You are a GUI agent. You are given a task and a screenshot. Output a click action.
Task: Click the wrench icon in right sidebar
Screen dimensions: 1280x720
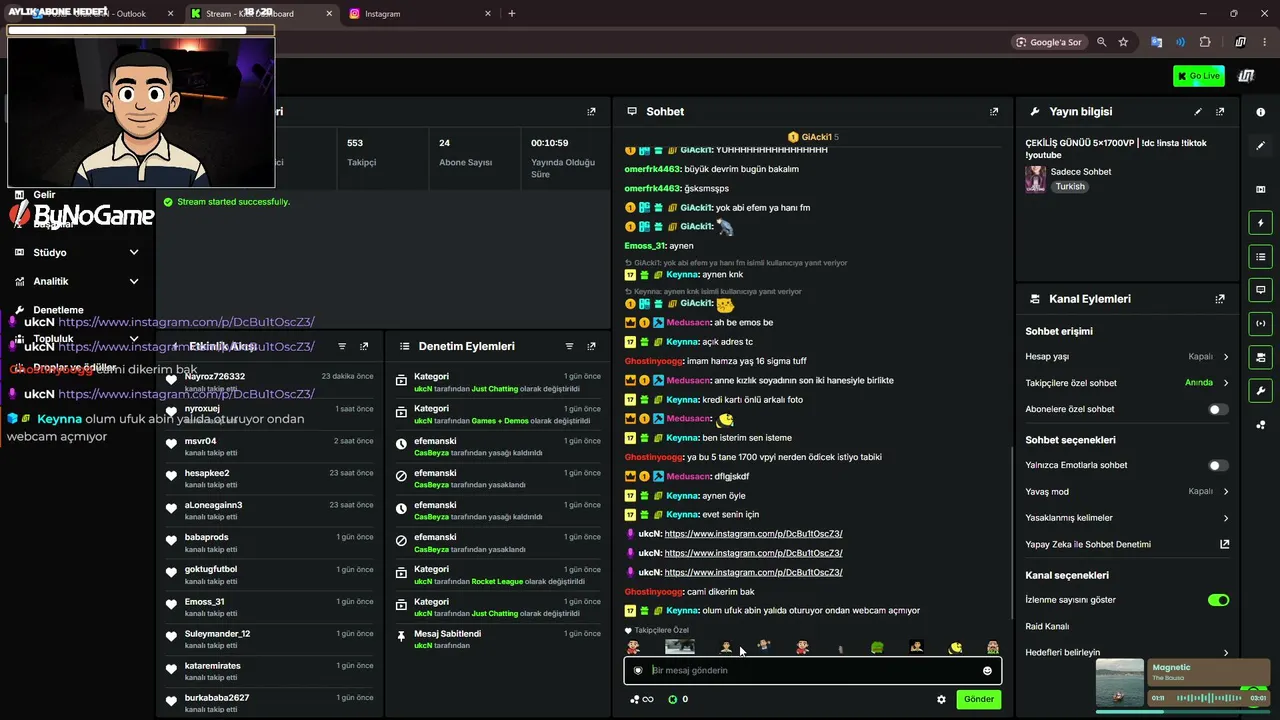[x=1261, y=391]
